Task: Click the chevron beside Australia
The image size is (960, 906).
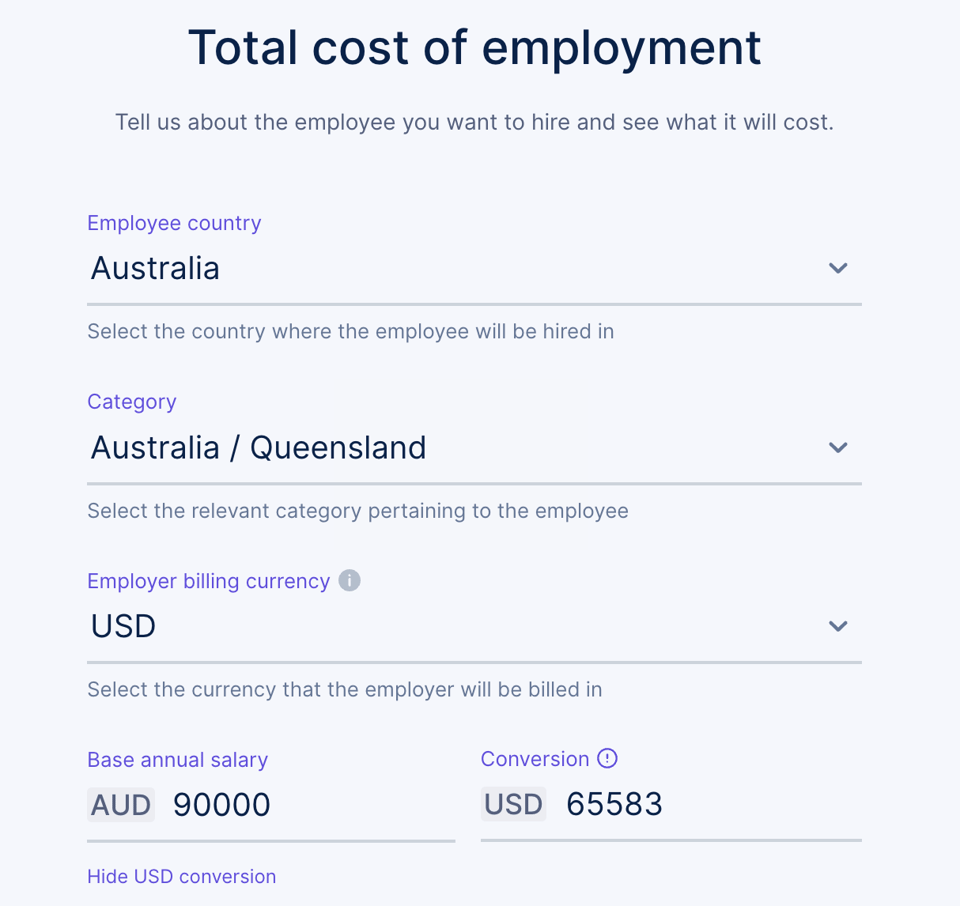Action: [x=838, y=268]
